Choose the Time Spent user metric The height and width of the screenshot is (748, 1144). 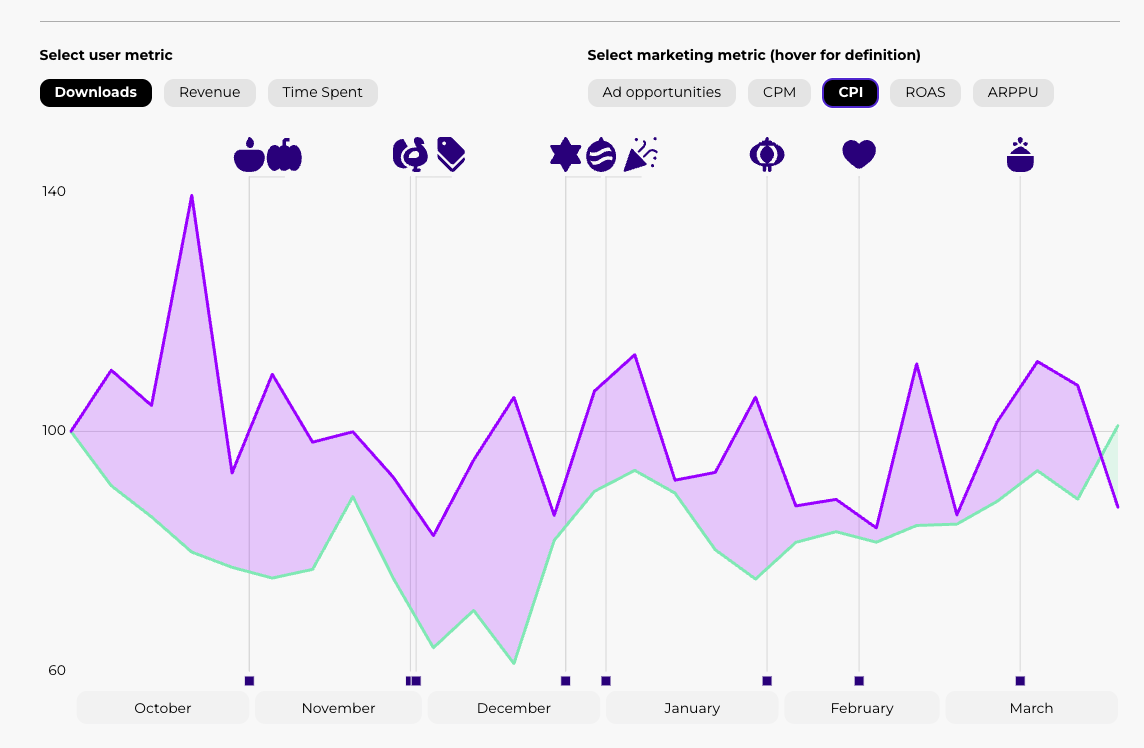323,92
